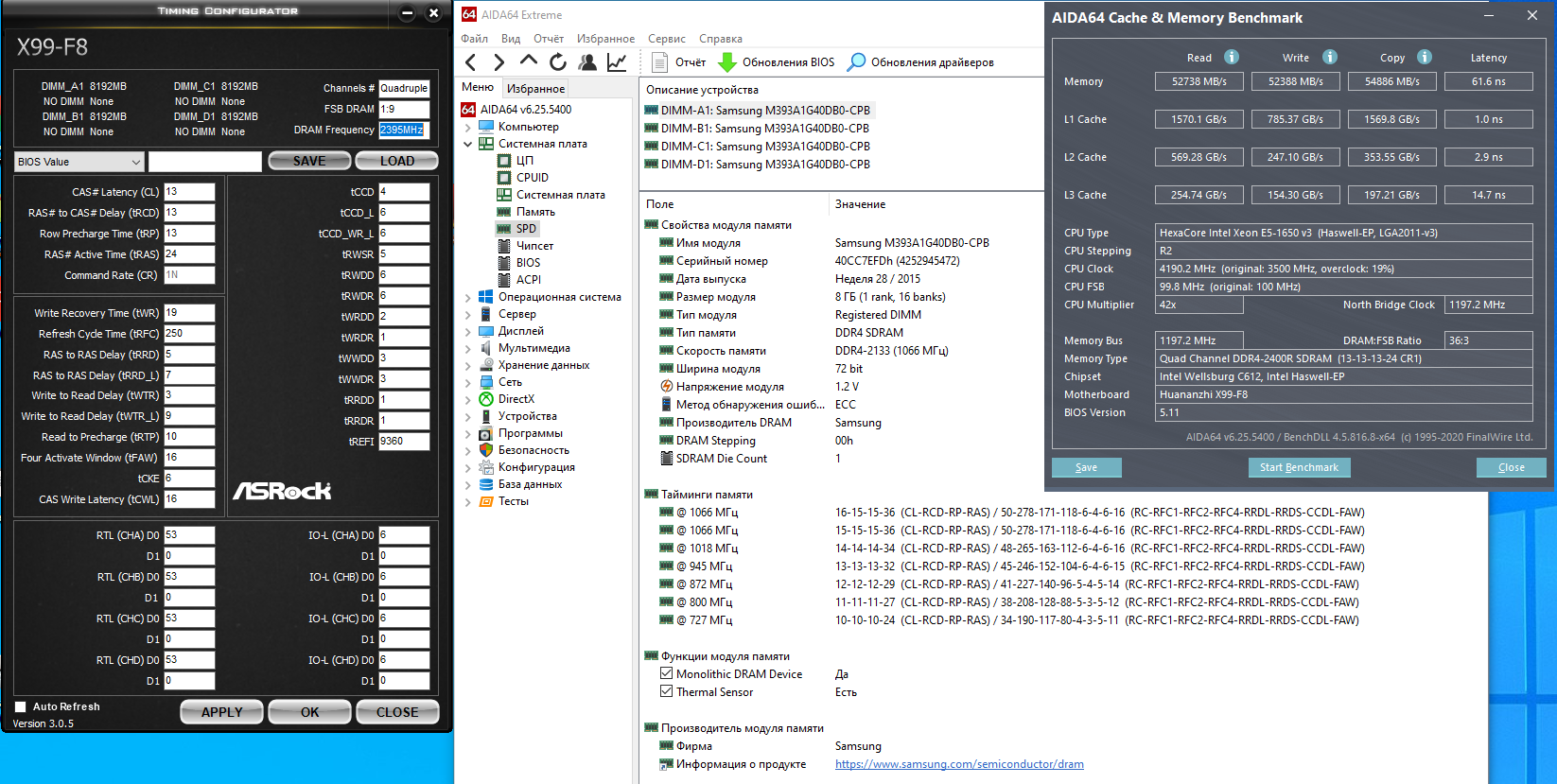1557x784 pixels.
Task: Click Start Benchmark button
Action: [1299, 467]
